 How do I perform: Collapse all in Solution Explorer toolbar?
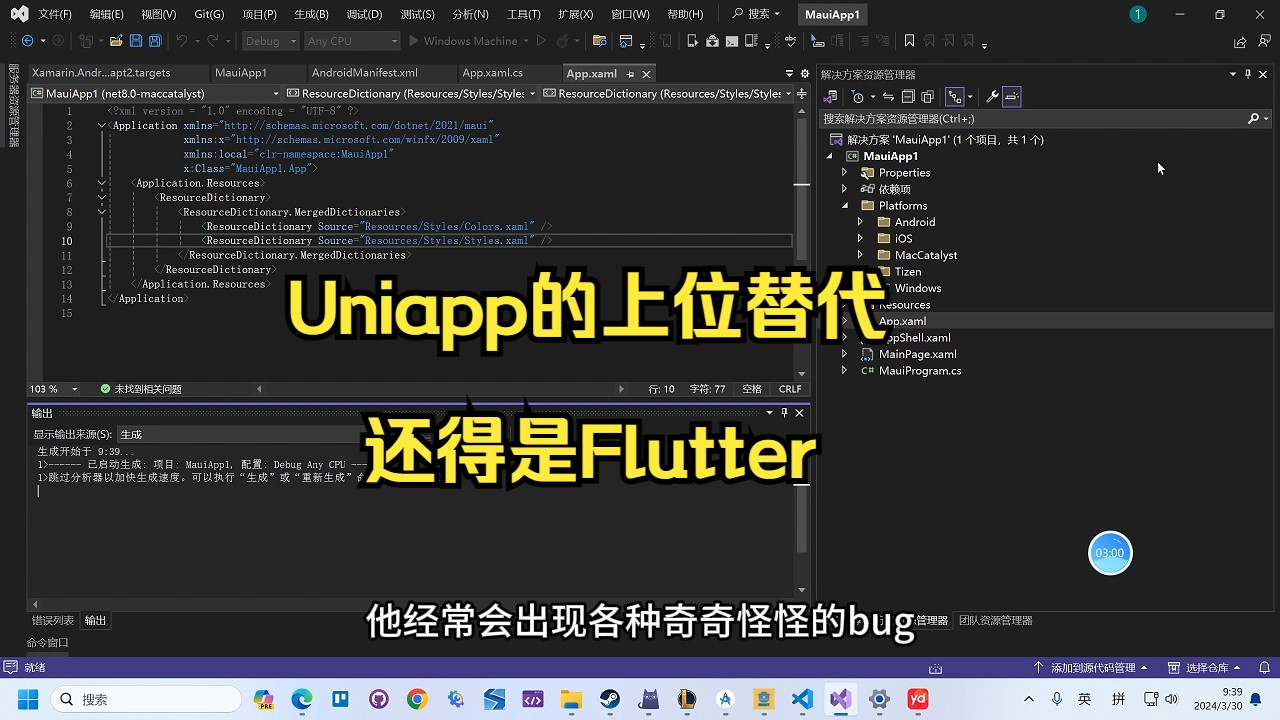(908, 97)
